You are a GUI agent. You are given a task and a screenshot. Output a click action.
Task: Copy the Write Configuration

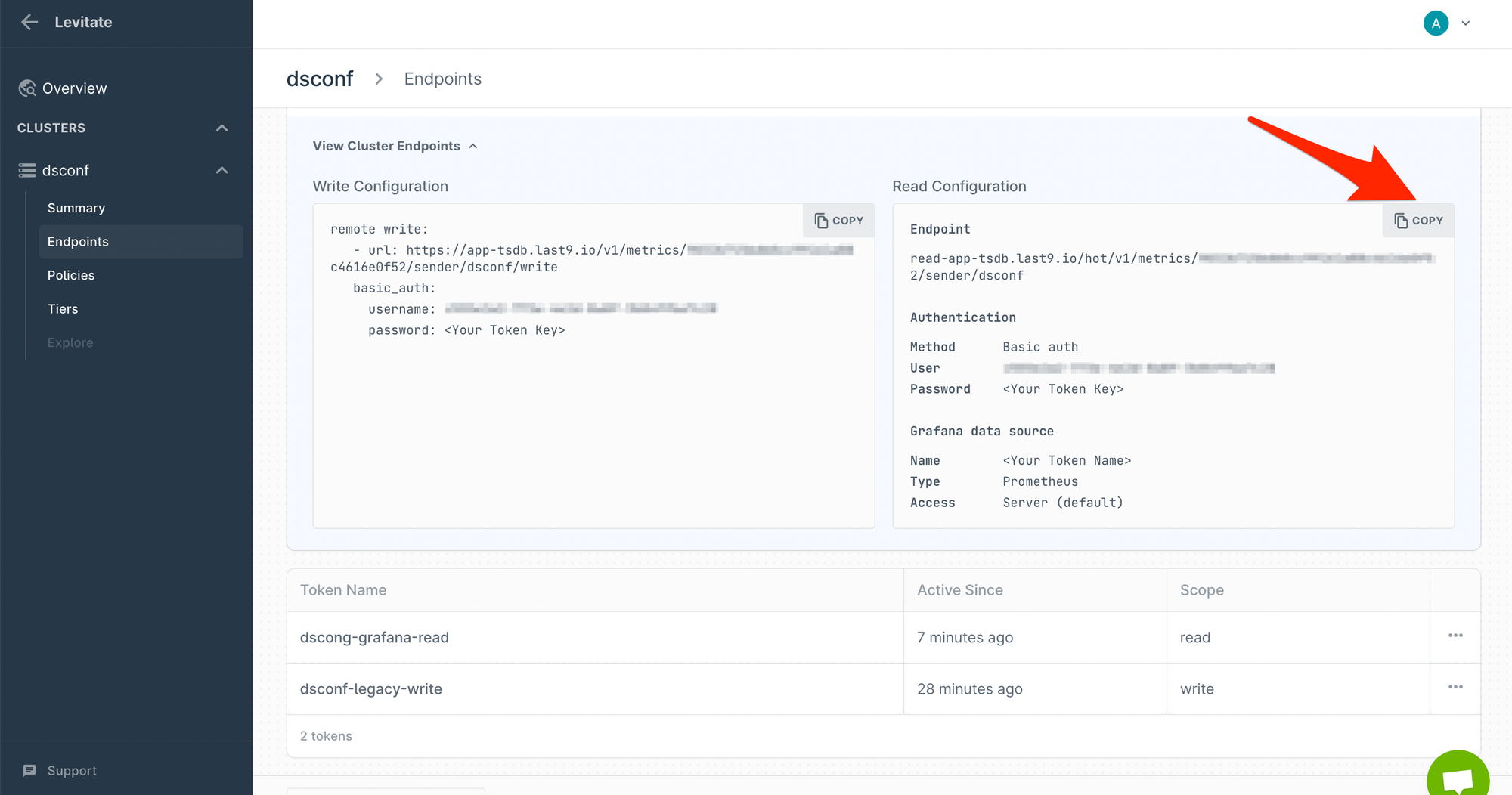(x=838, y=221)
